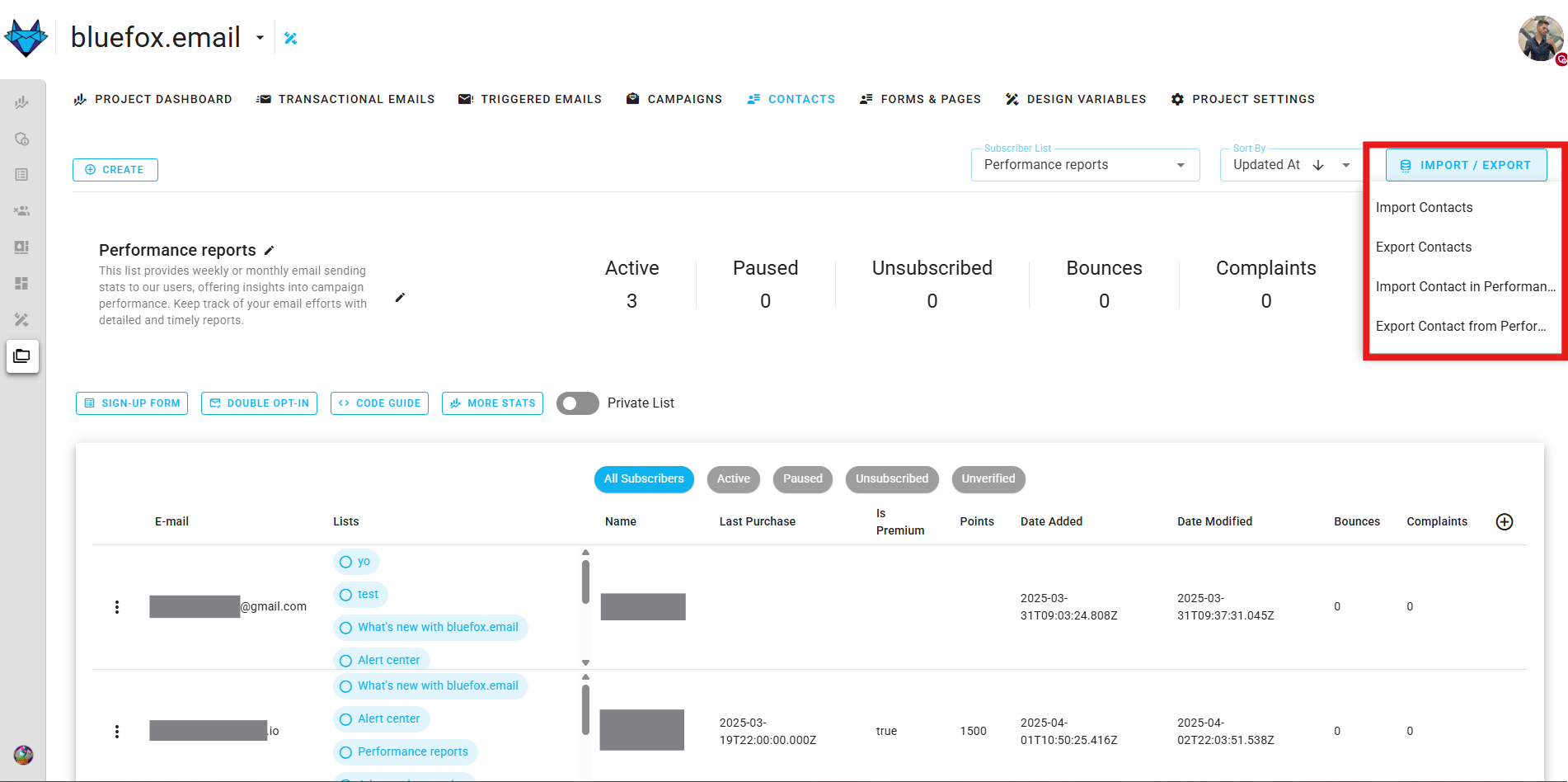Click the Points value 1500

pyautogui.click(x=973, y=732)
